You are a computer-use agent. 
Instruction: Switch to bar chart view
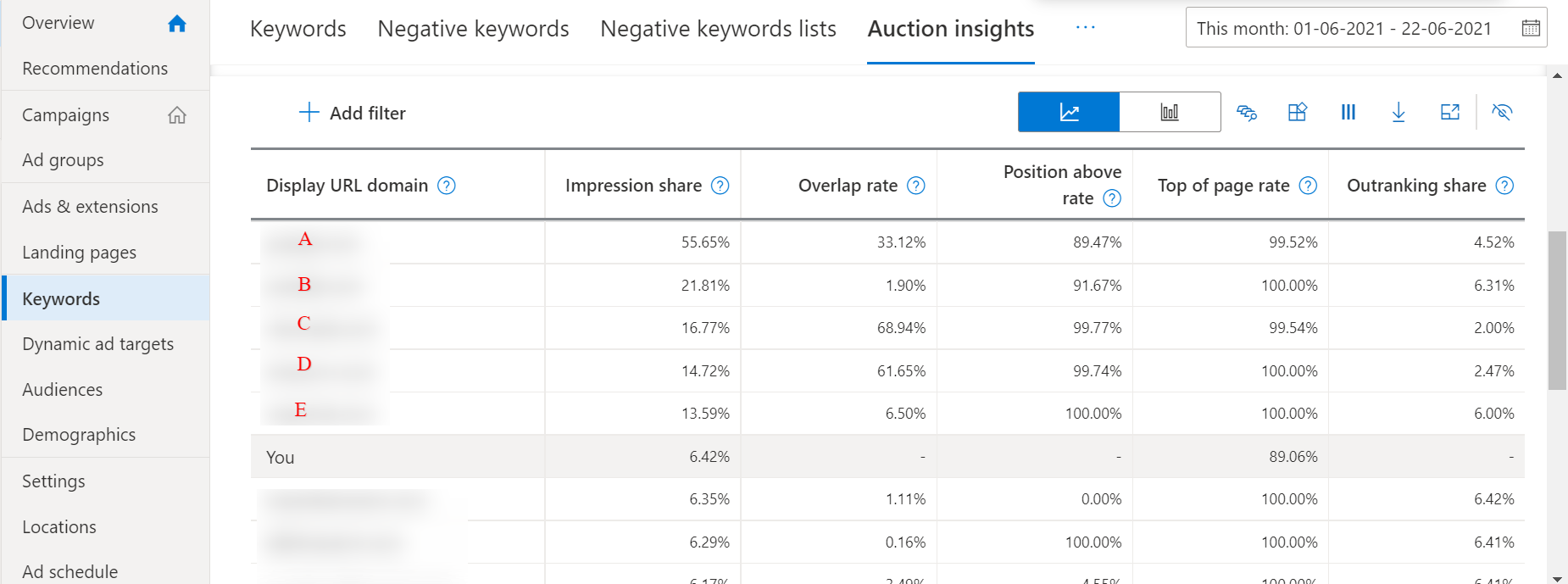tap(1170, 112)
